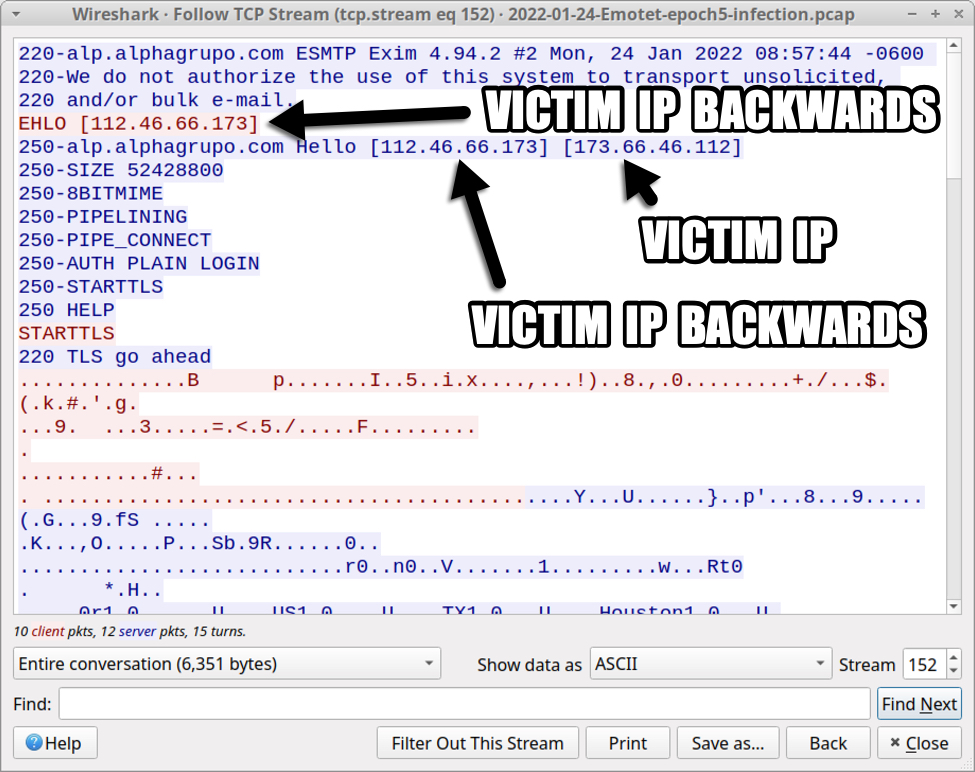Maximize the window with the plus icon

(x=935, y=14)
